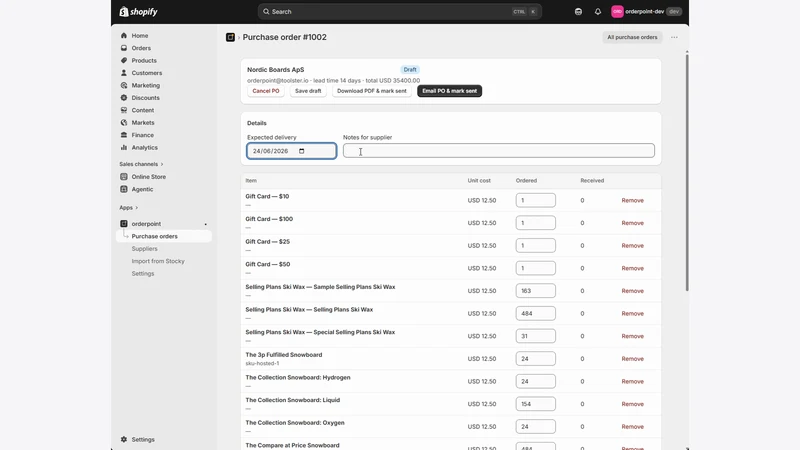Click the Nordic Boards ApS supplier name
The height and width of the screenshot is (450, 800).
[276, 69]
